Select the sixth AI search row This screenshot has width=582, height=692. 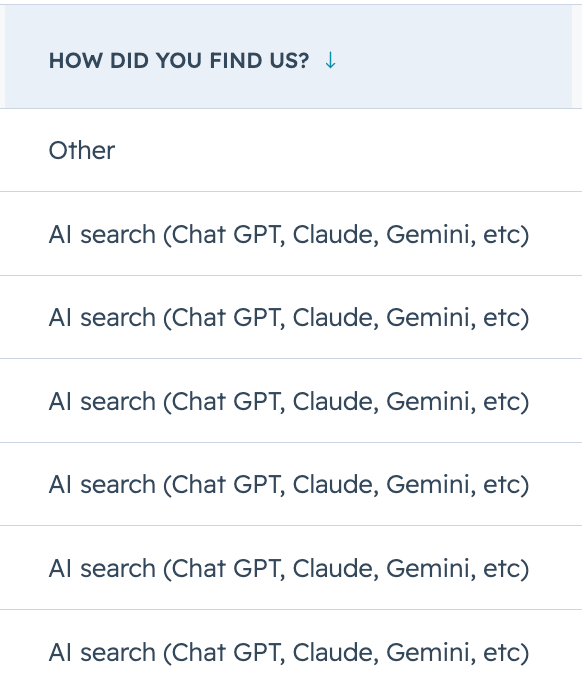click(x=291, y=651)
